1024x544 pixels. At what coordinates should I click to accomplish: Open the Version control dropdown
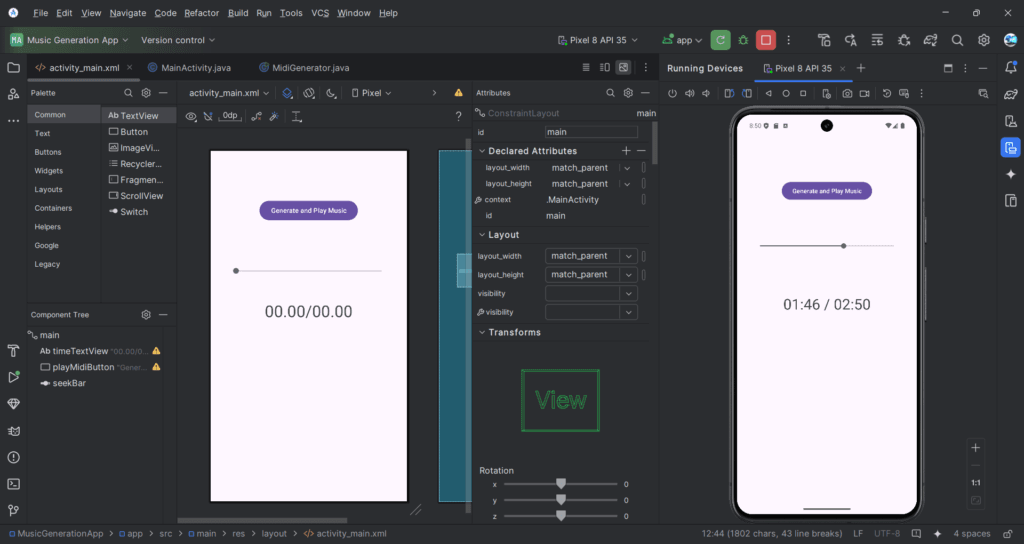pos(178,40)
